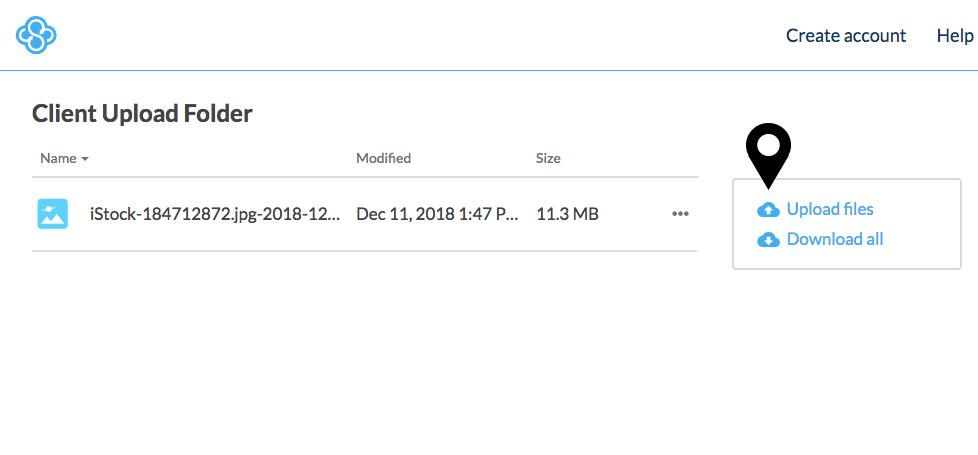Open the iStock-184712872.jpg file name
The image size is (978, 455).
(x=214, y=213)
